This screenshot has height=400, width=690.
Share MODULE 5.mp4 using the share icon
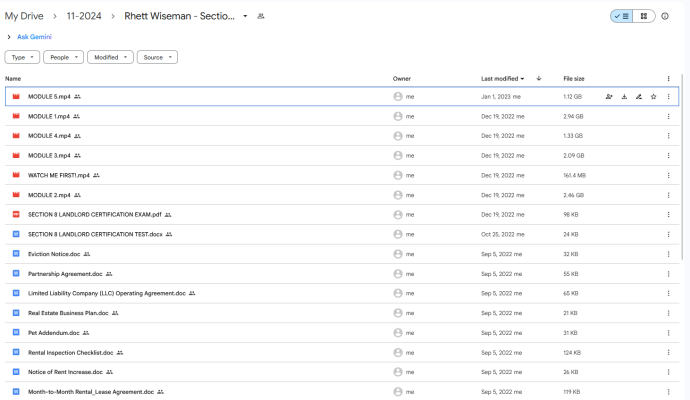point(609,97)
